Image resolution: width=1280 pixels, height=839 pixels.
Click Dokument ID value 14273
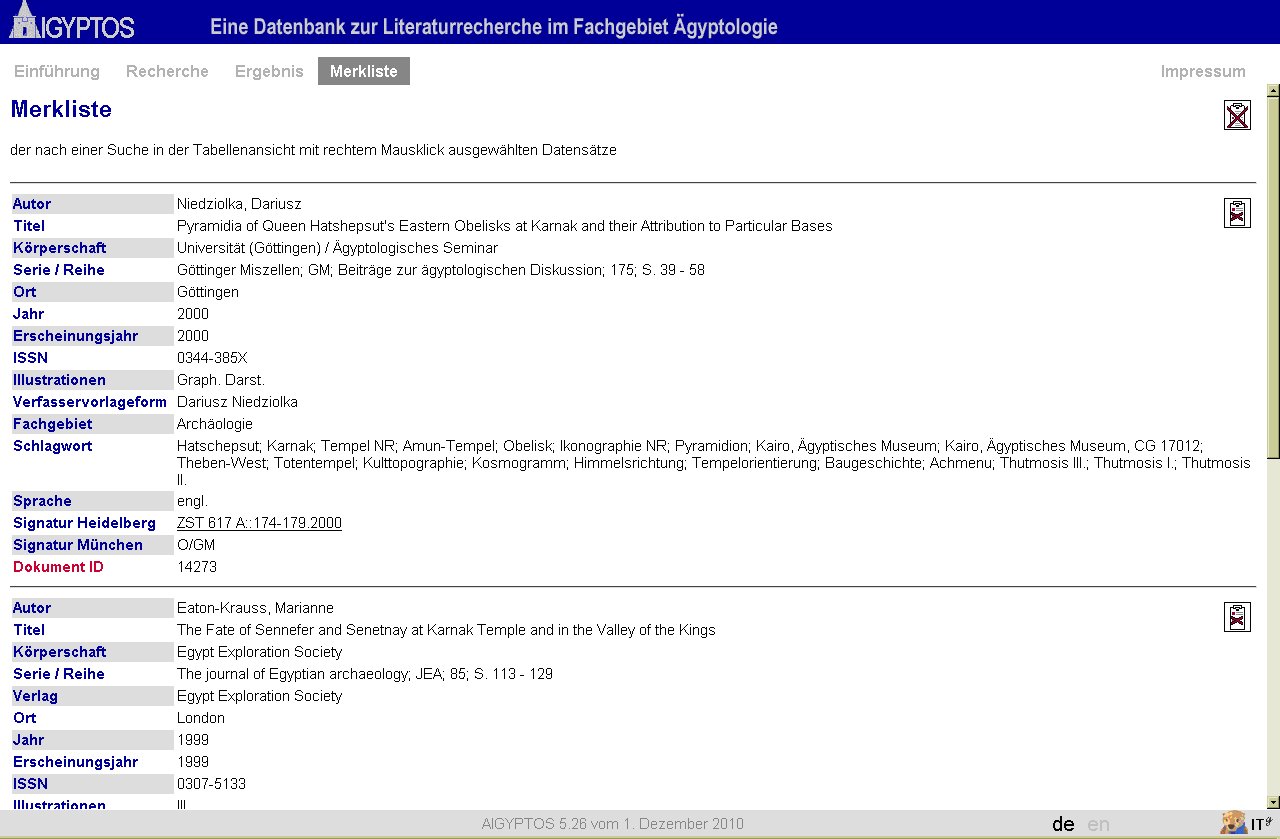point(197,567)
